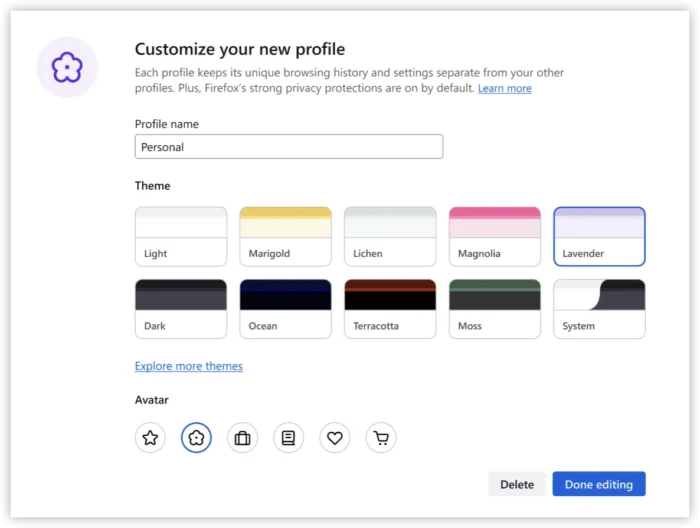Choose the Ocean theme
The width and height of the screenshot is (700, 528).
285,308
